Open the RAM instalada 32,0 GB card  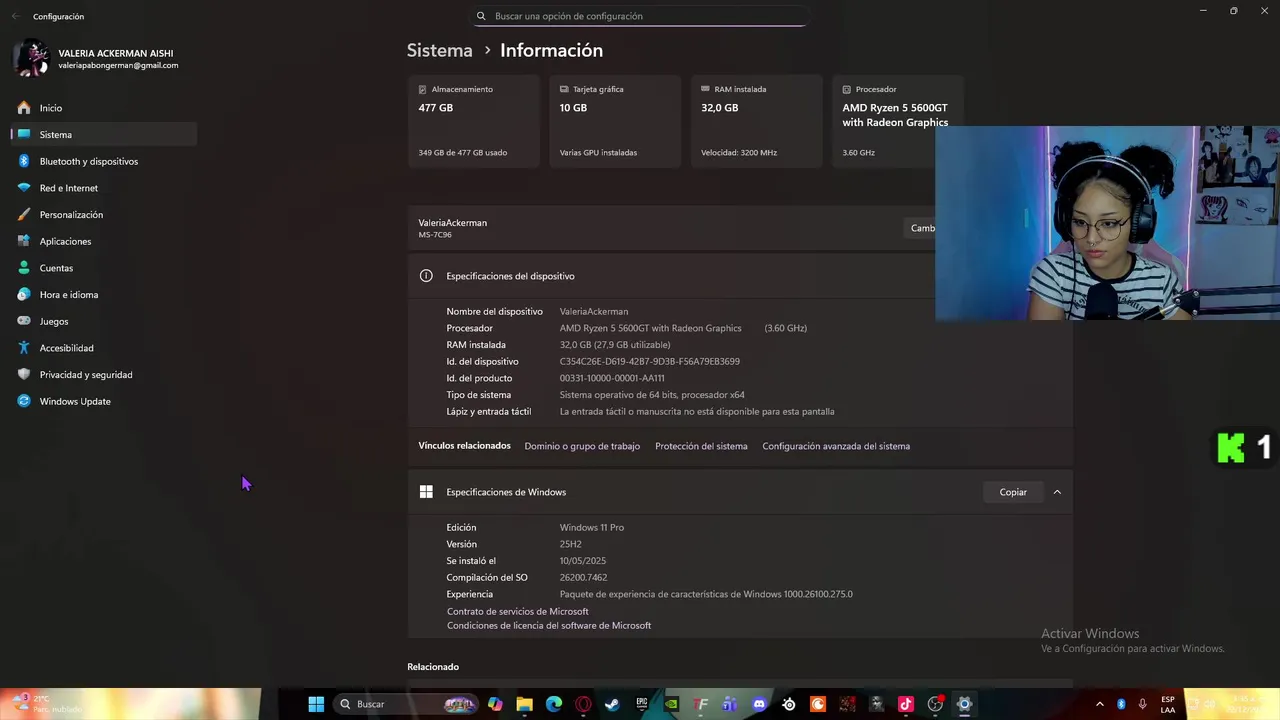[756, 121]
